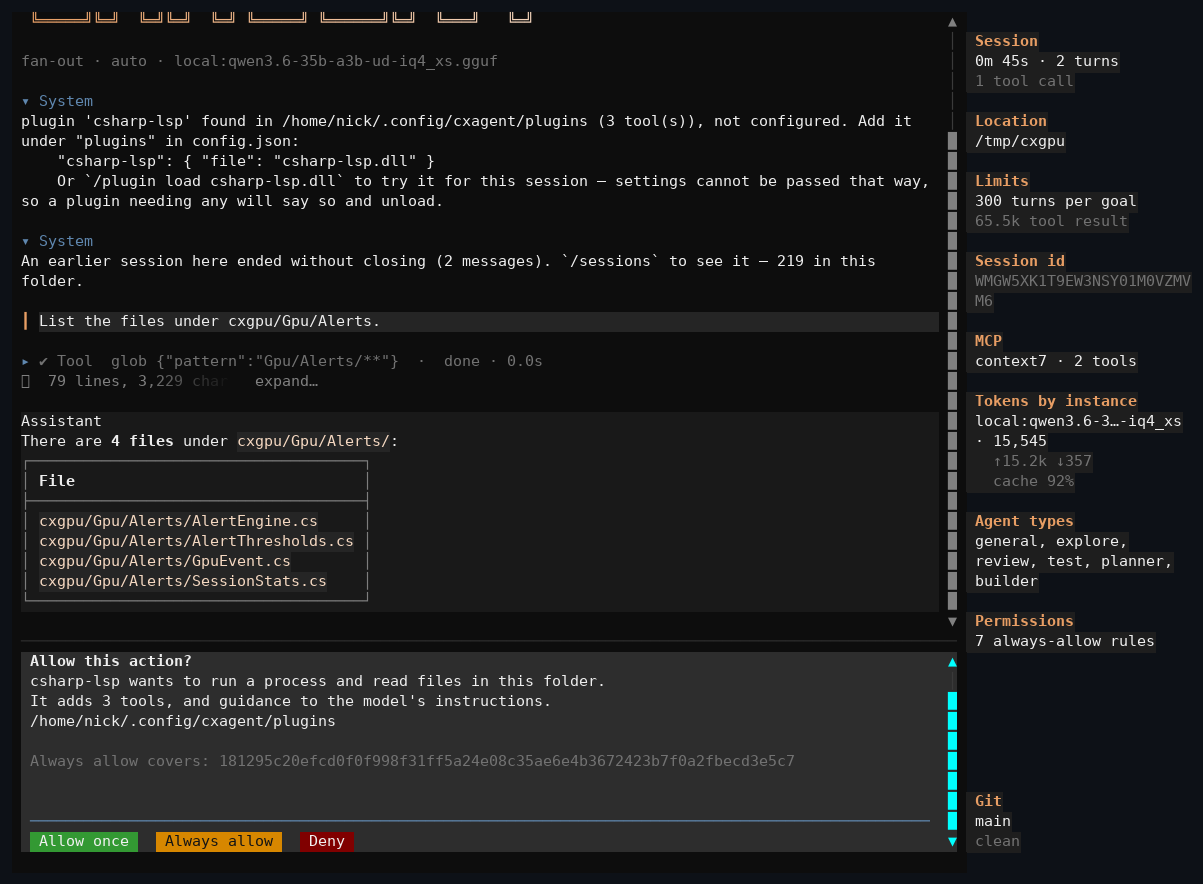Click the Assistant label above the reply
The image size is (1203, 884).
pos(61,421)
